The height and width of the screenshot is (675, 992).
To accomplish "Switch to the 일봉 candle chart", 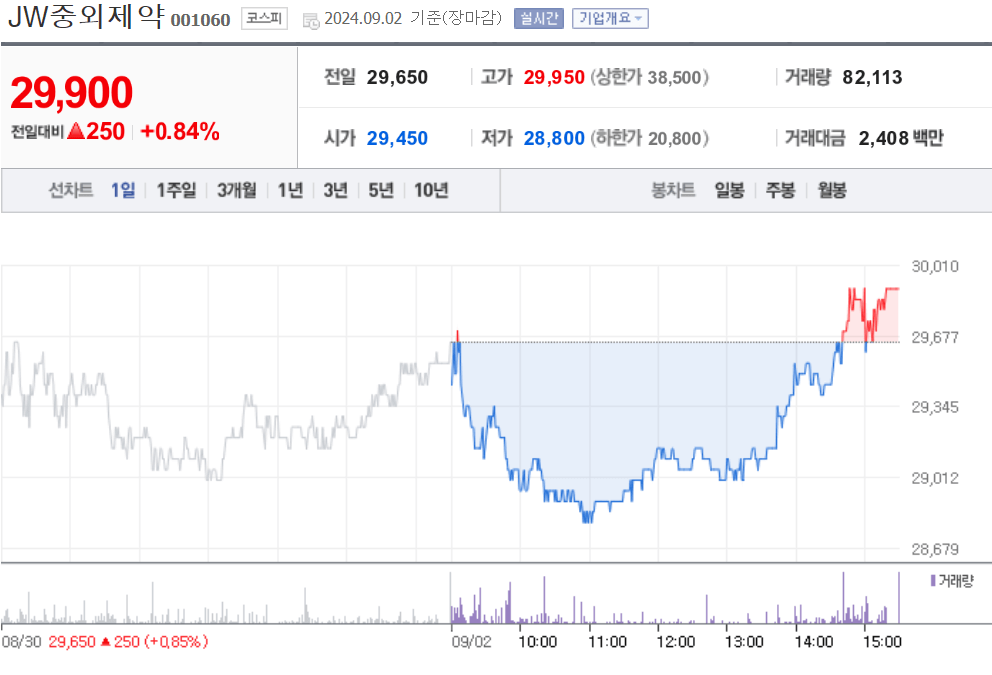I will coord(729,190).
